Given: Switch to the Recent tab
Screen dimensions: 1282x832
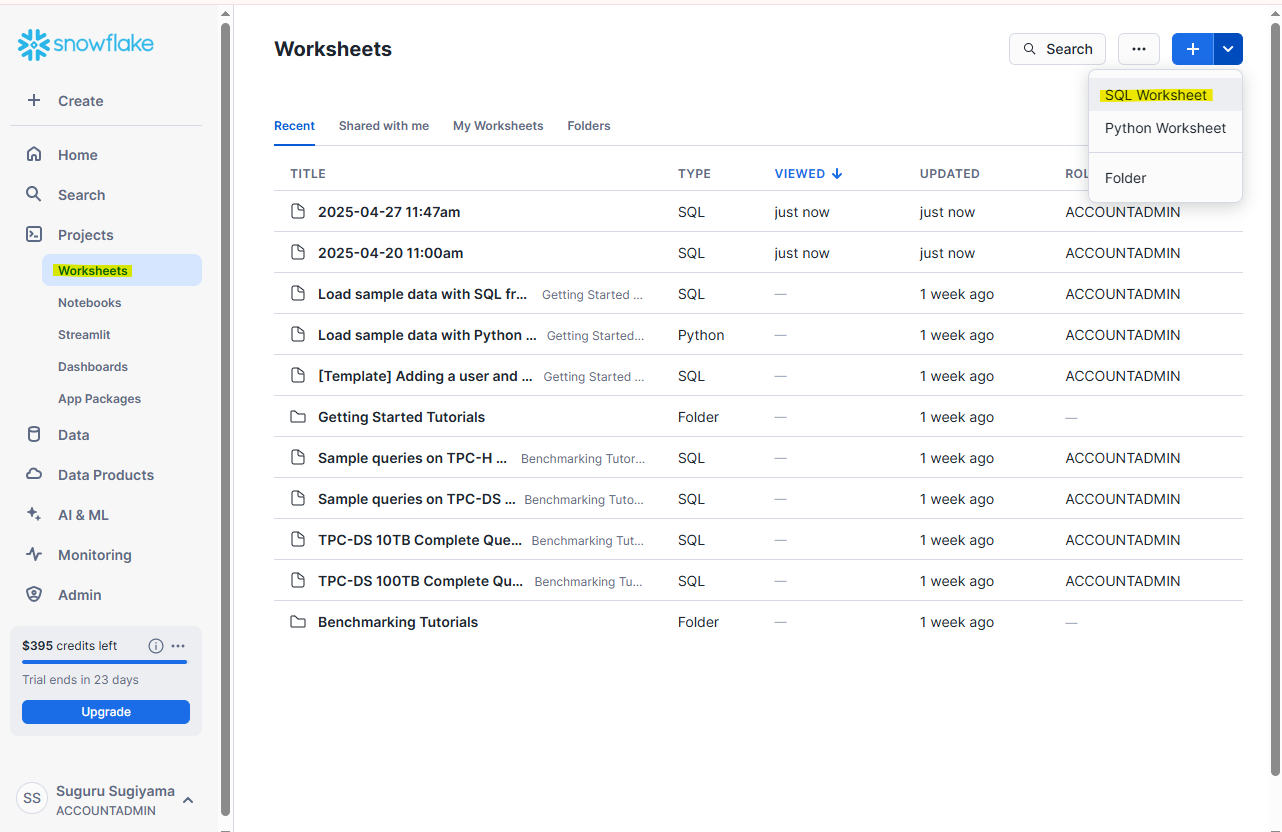Looking at the screenshot, I should [x=294, y=126].
